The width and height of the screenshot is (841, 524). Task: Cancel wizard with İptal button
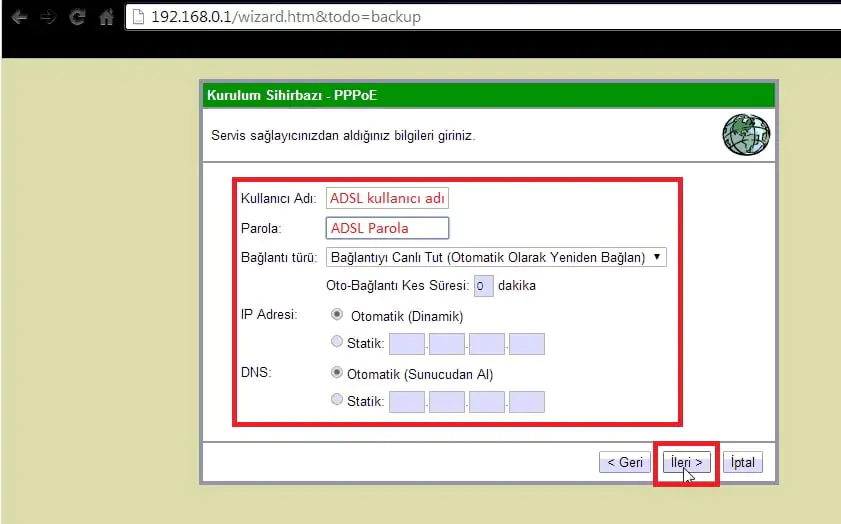[743, 462]
